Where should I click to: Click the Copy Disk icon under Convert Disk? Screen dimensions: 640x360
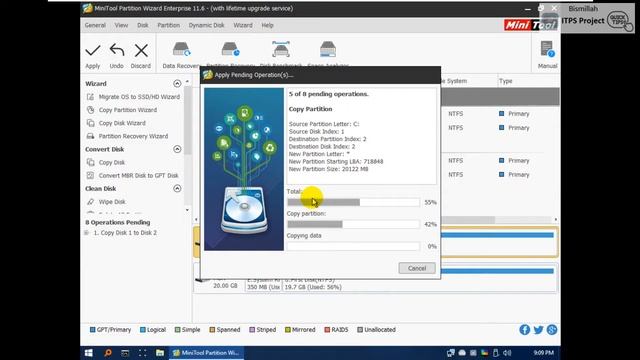click(x=90, y=162)
